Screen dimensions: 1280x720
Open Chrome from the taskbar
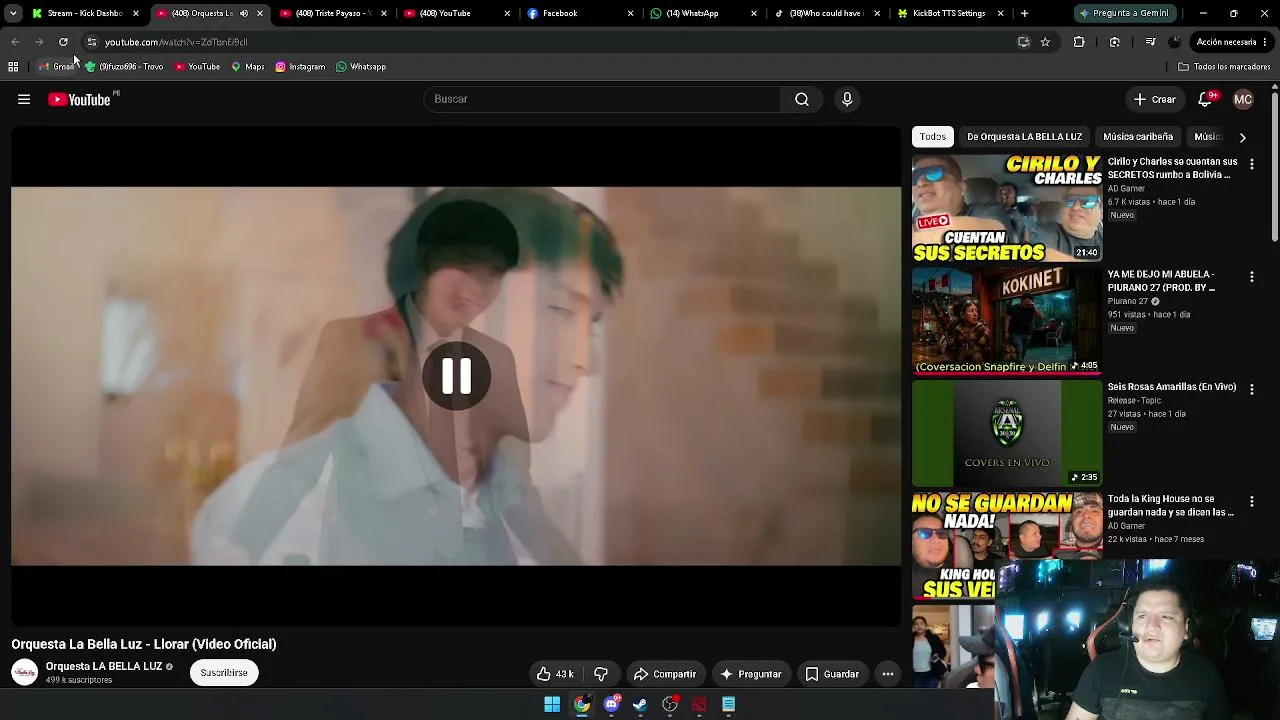pos(581,705)
